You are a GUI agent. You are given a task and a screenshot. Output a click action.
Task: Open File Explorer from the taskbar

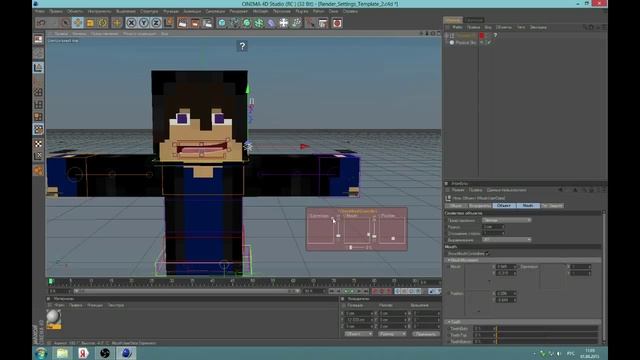(x=62, y=353)
